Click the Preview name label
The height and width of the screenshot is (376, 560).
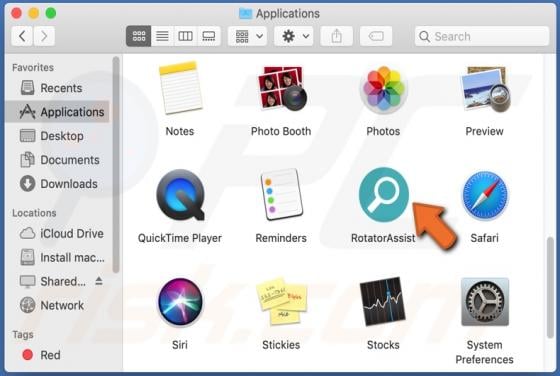click(484, 131)
